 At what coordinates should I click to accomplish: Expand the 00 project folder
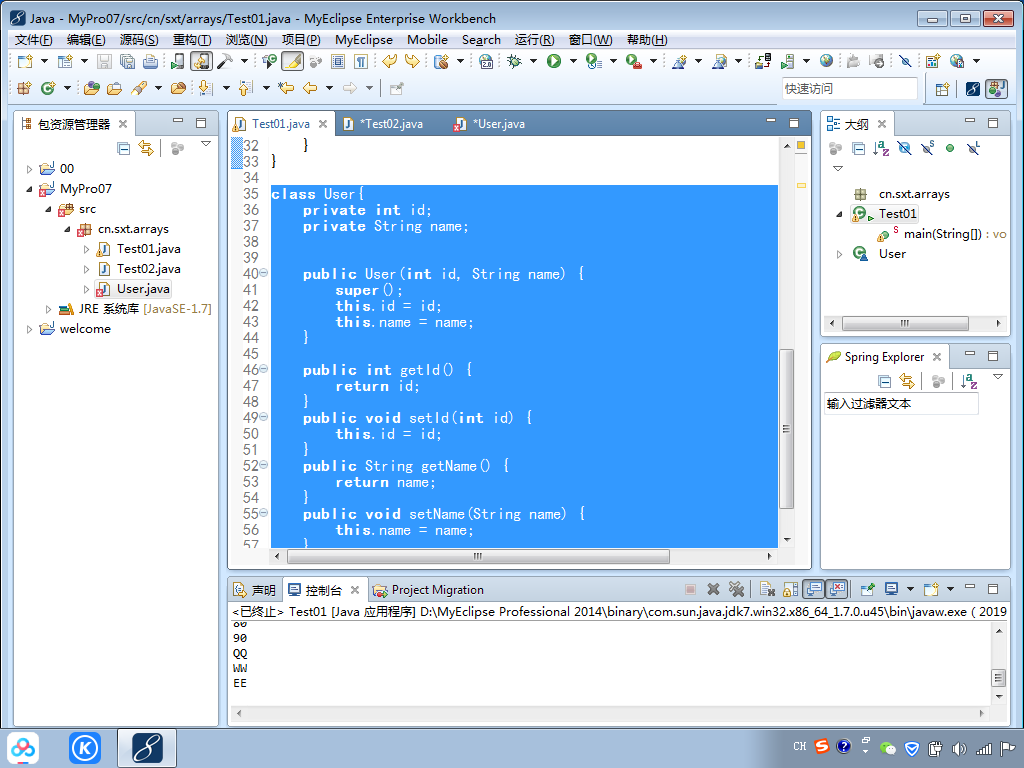(x=29, y=169)
